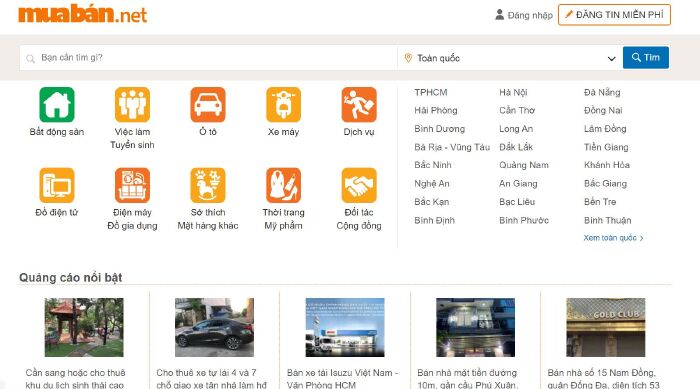Click the blue Tìm search button
The image size is (700, 389).
click(646, 58)
